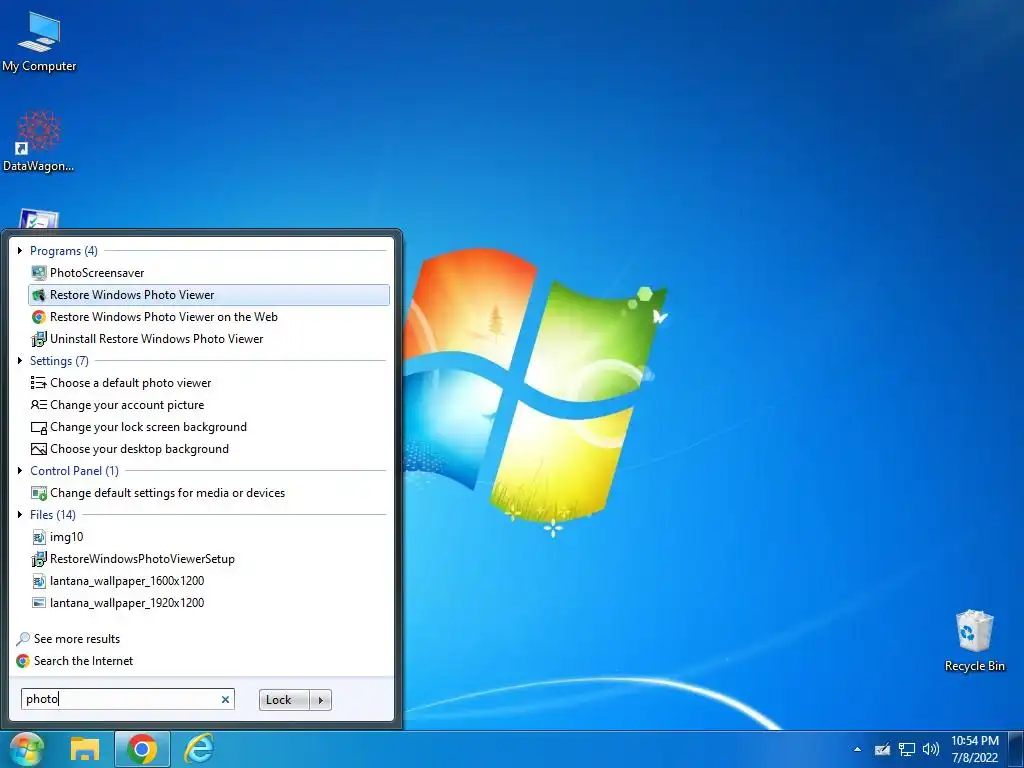Click the desktop background setting icon

(39, 449)
